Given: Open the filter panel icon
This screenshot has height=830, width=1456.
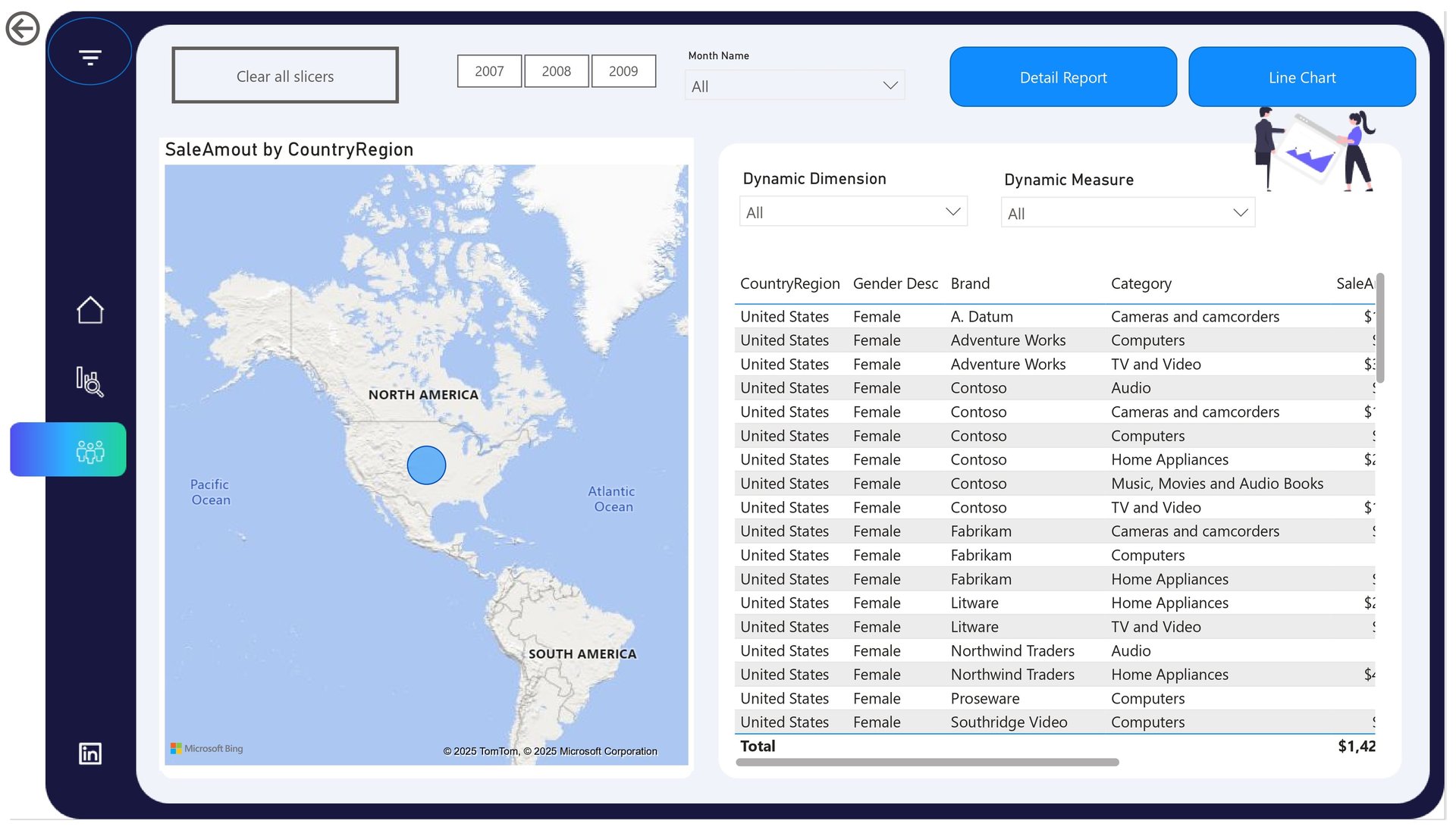Looking at the screenshot, I should [89, 57].
